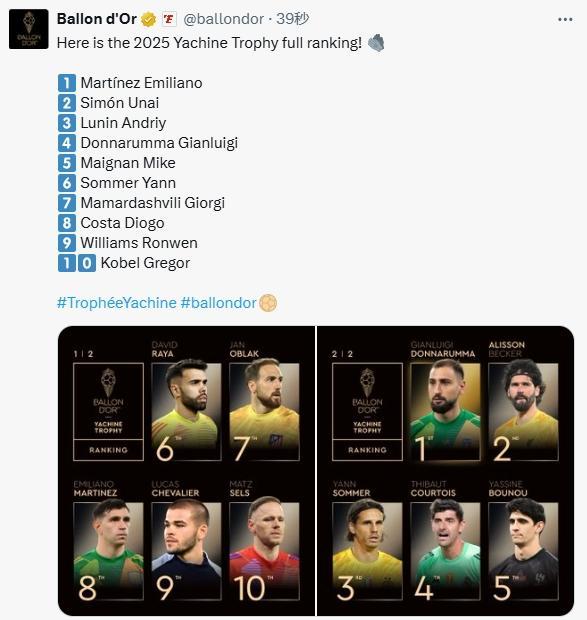
Task: Open the #TrophéeYachine hashtag
Action: click(x=117, y=303)
